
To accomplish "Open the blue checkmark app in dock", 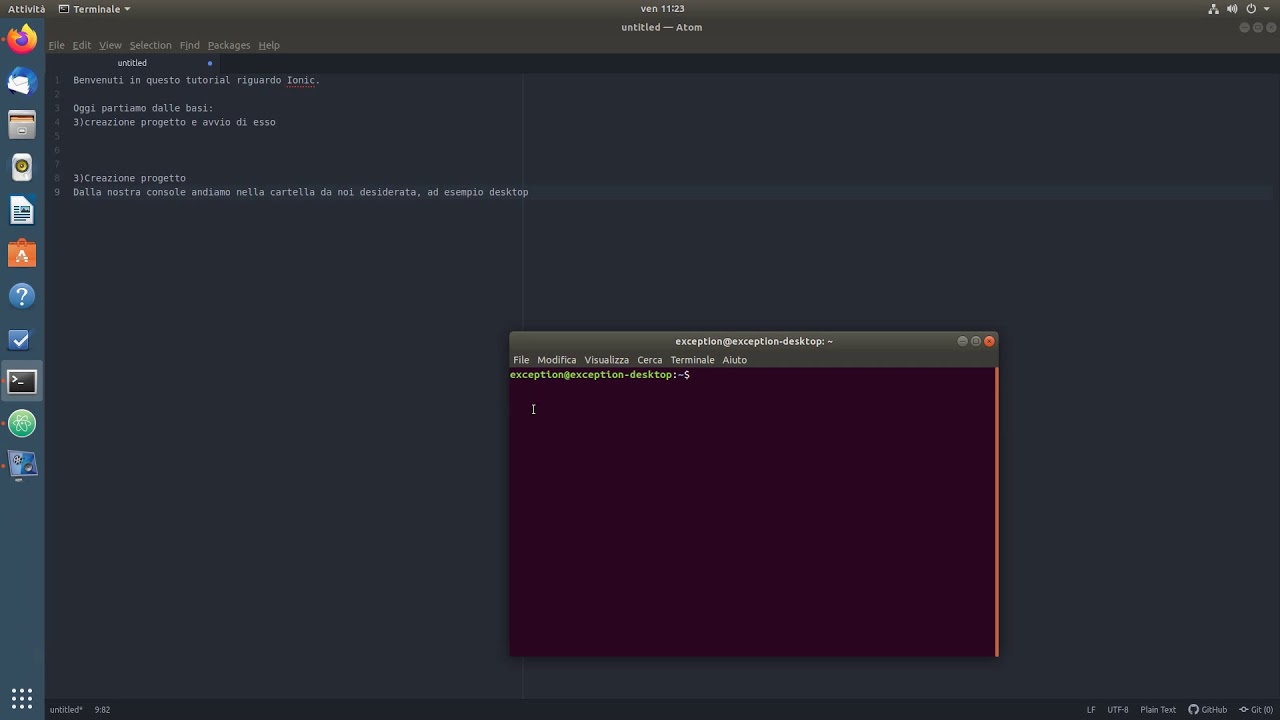I will (22, 339).
